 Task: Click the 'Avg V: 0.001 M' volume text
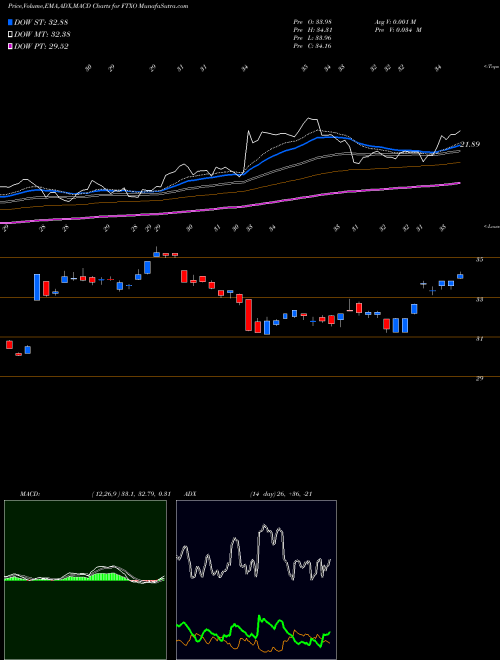click(395, 21)
